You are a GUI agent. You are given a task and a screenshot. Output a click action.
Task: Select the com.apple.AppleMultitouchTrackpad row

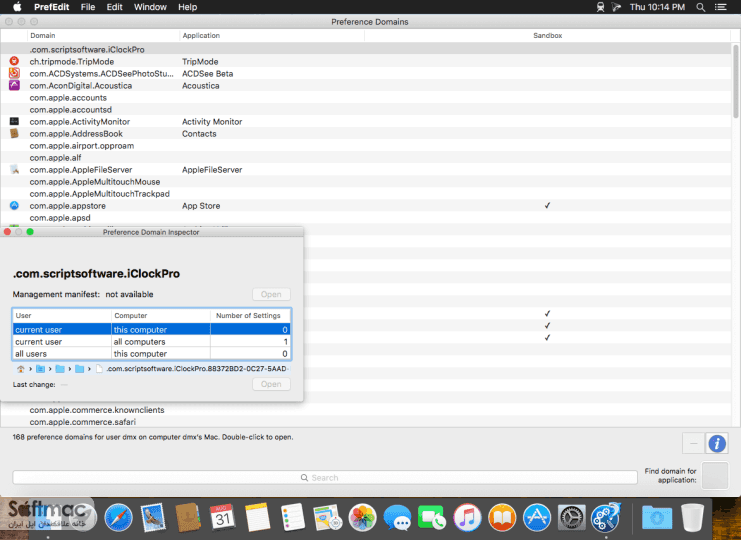(x=366, y=194)
